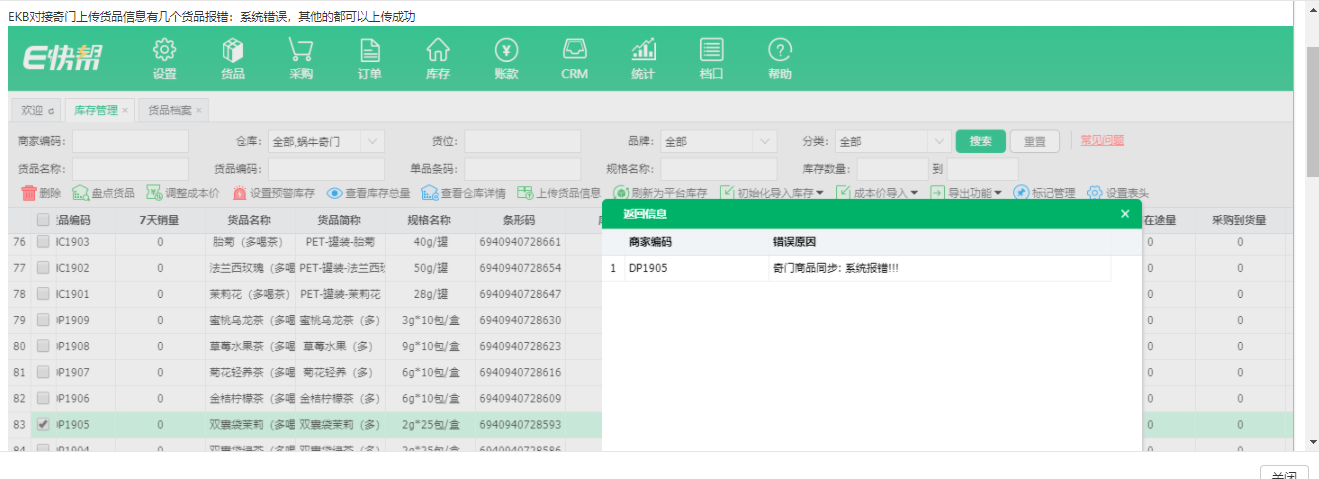Open the 库存 inventory module
The image size is (1319, 479).
(x=437, y=59)
